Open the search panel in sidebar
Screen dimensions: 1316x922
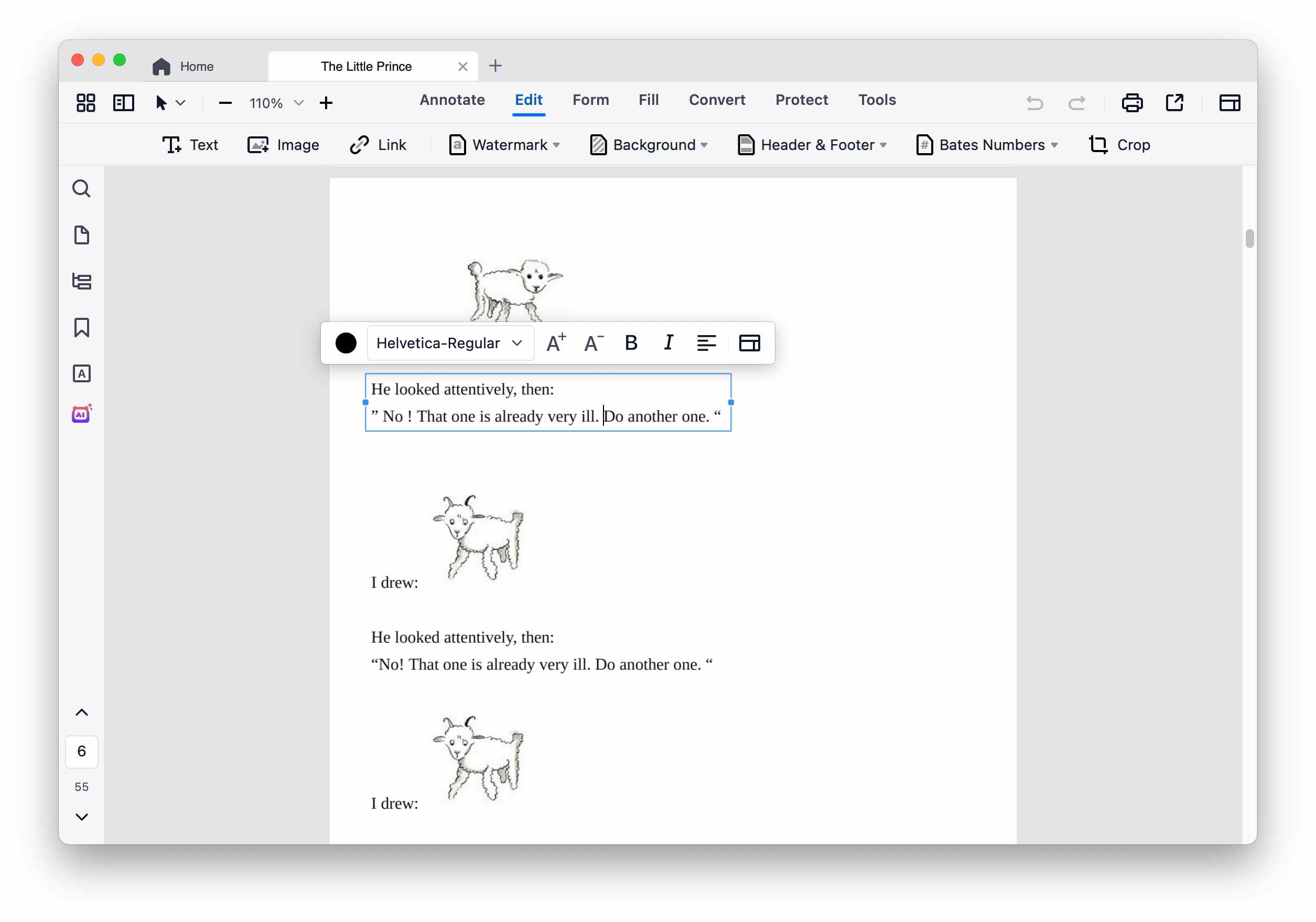click(x=81, y=189)
